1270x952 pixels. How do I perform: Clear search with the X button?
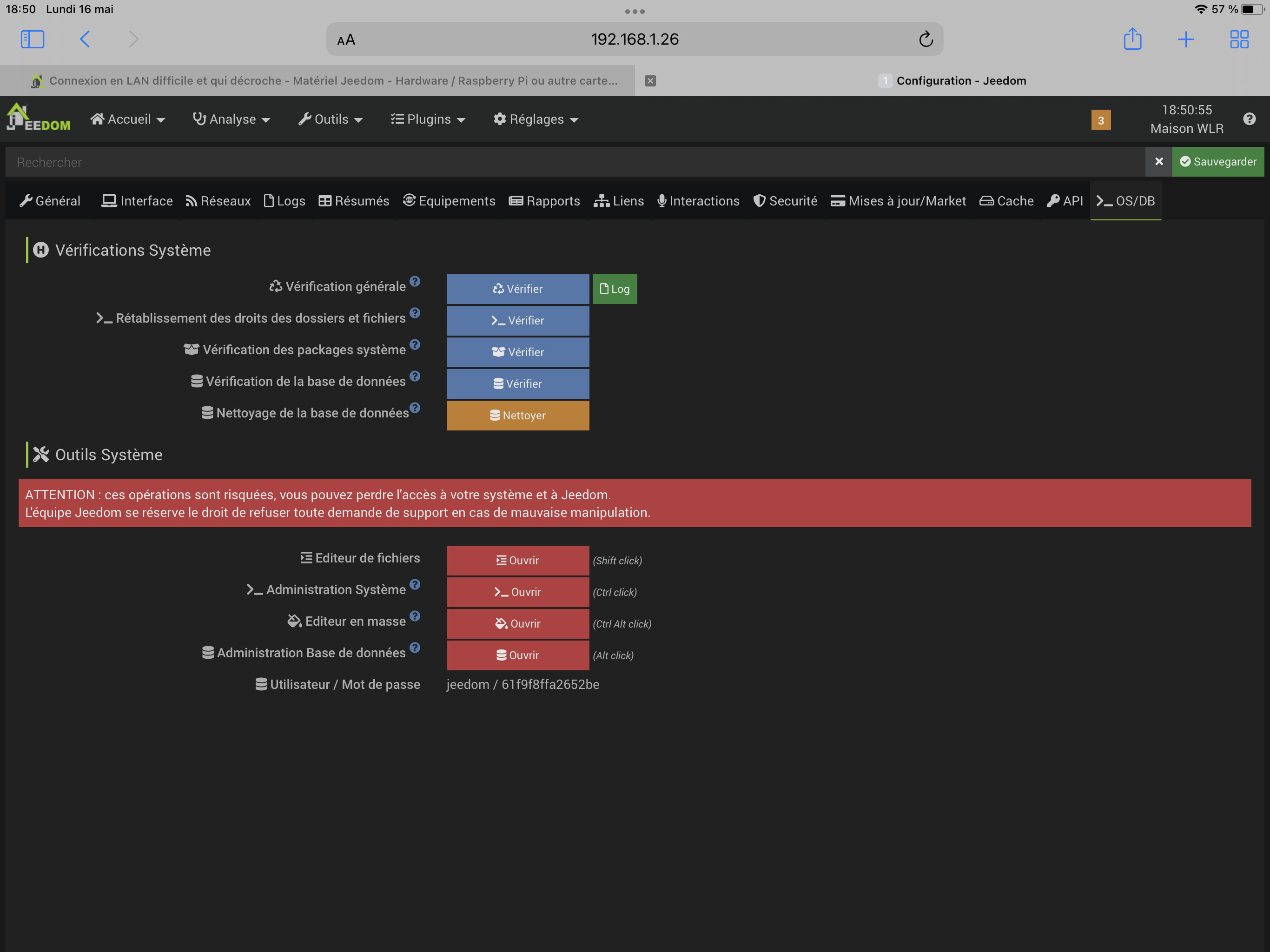pyautogui.click(x=1158, y=162)
